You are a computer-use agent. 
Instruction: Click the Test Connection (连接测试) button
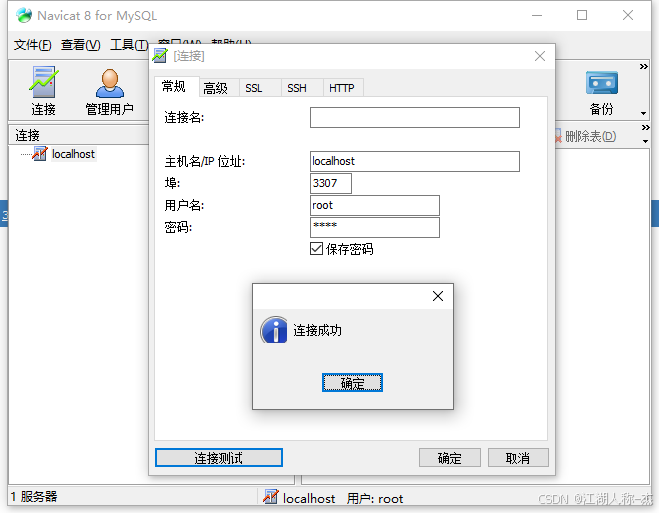(x=219, y=458)
